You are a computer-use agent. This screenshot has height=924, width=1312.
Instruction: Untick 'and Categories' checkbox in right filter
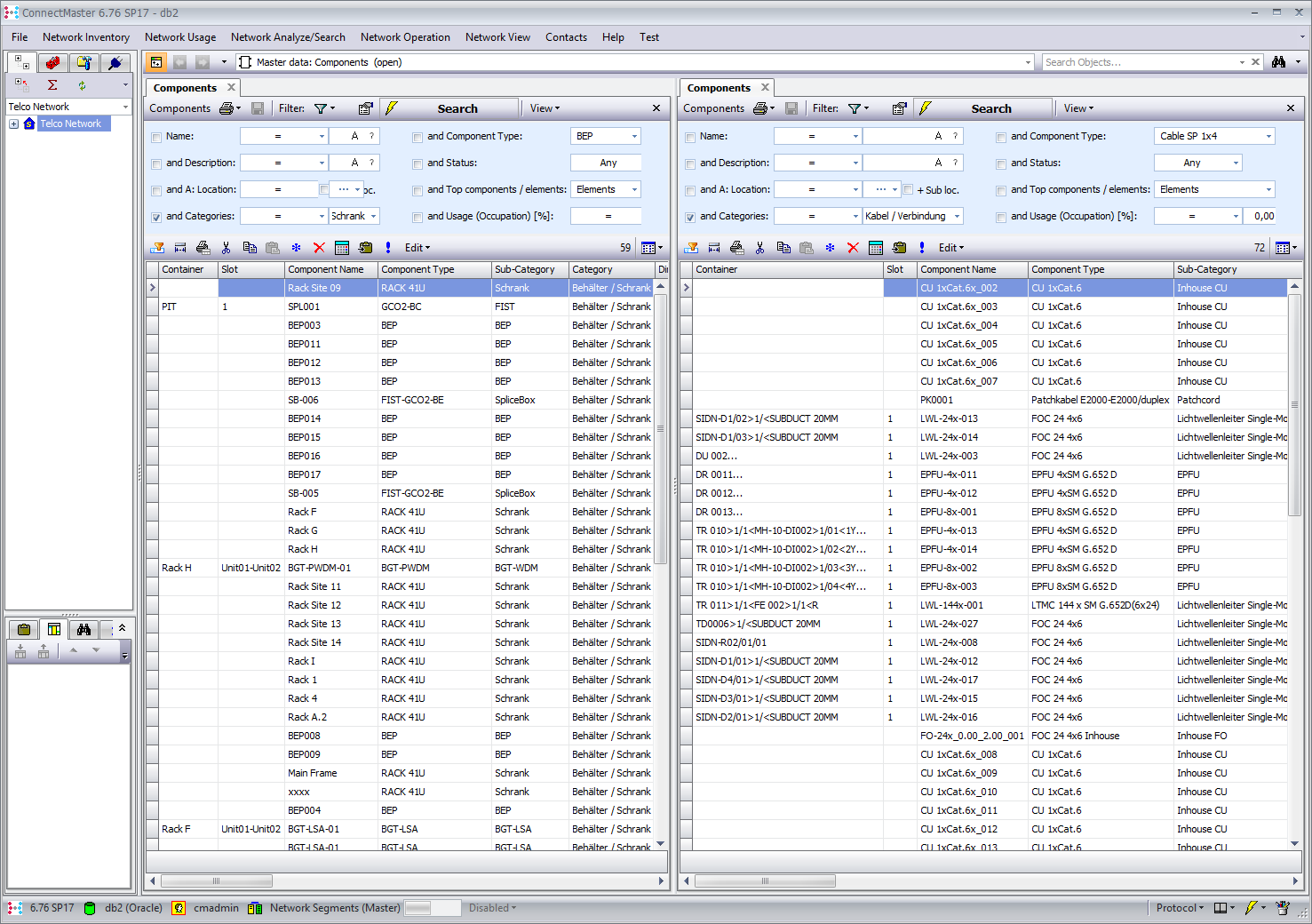[x=690, y=217]
